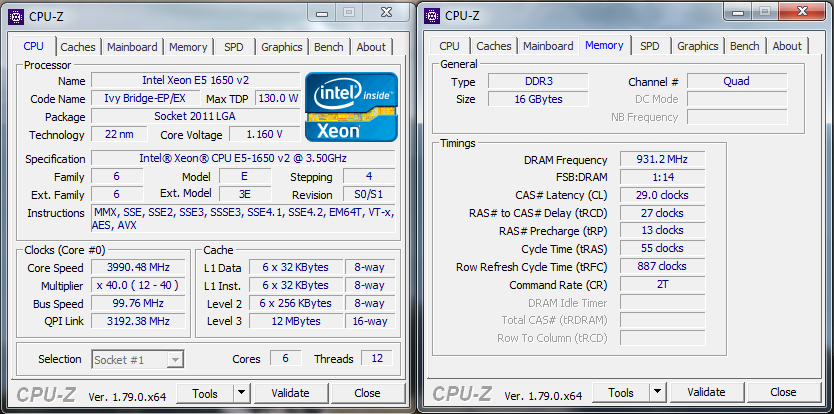Close the left CPU-Z window with X
Viewport: 834px width, 414px height.
[387, 12]
